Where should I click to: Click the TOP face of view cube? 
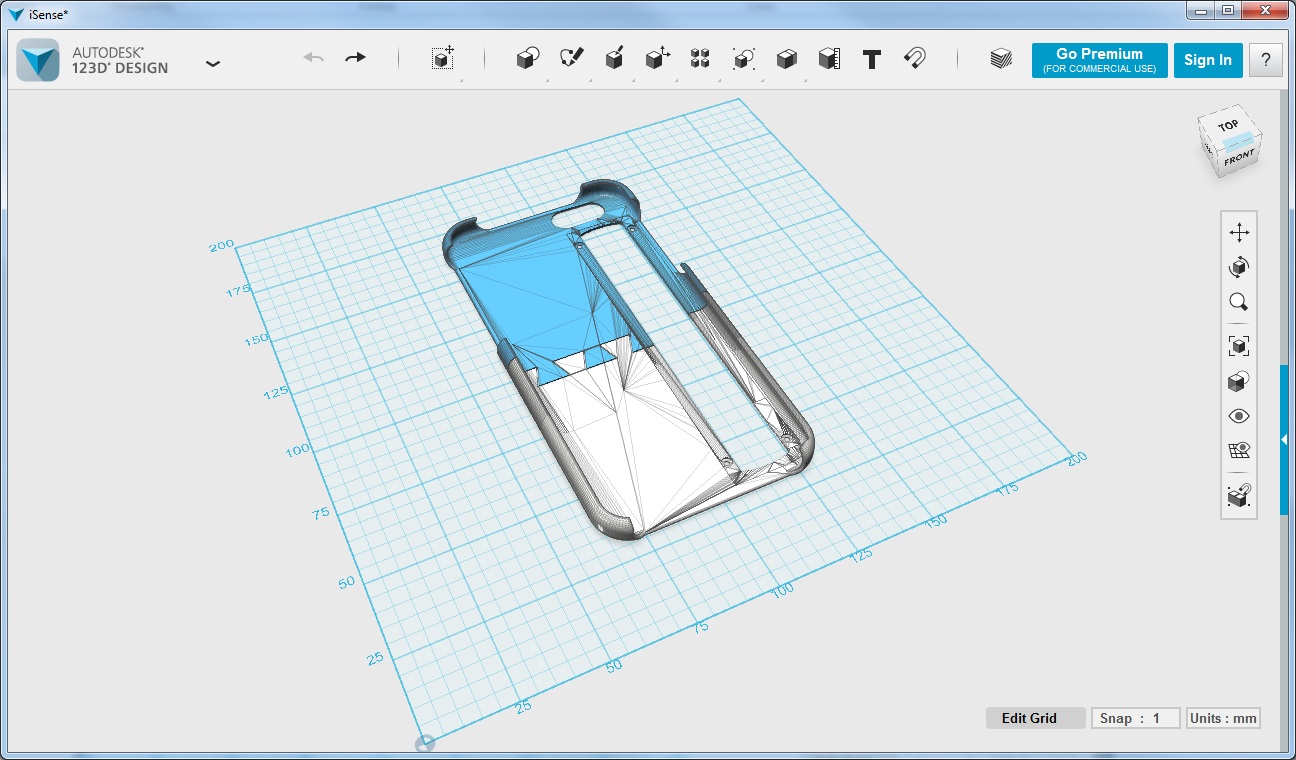1229,127
